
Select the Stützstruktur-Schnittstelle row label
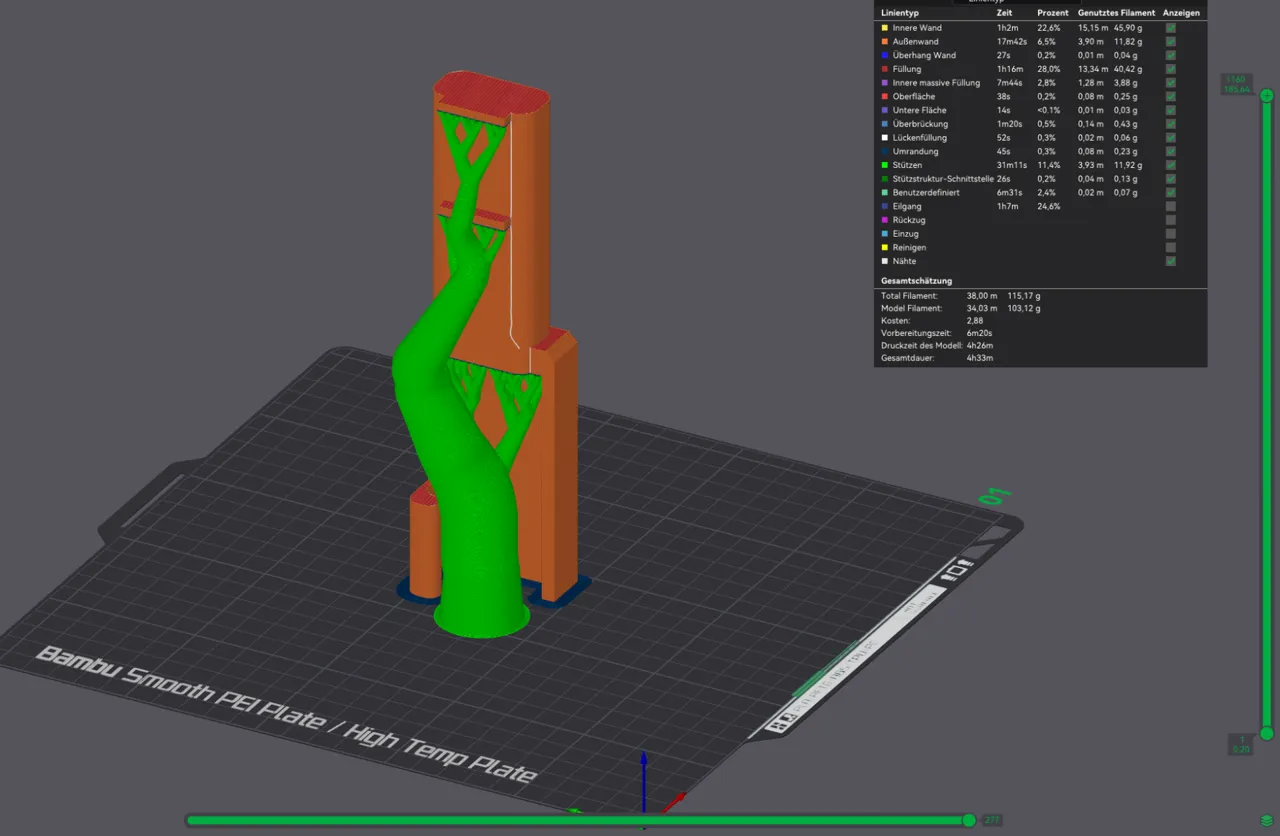[x=943, y=179]
